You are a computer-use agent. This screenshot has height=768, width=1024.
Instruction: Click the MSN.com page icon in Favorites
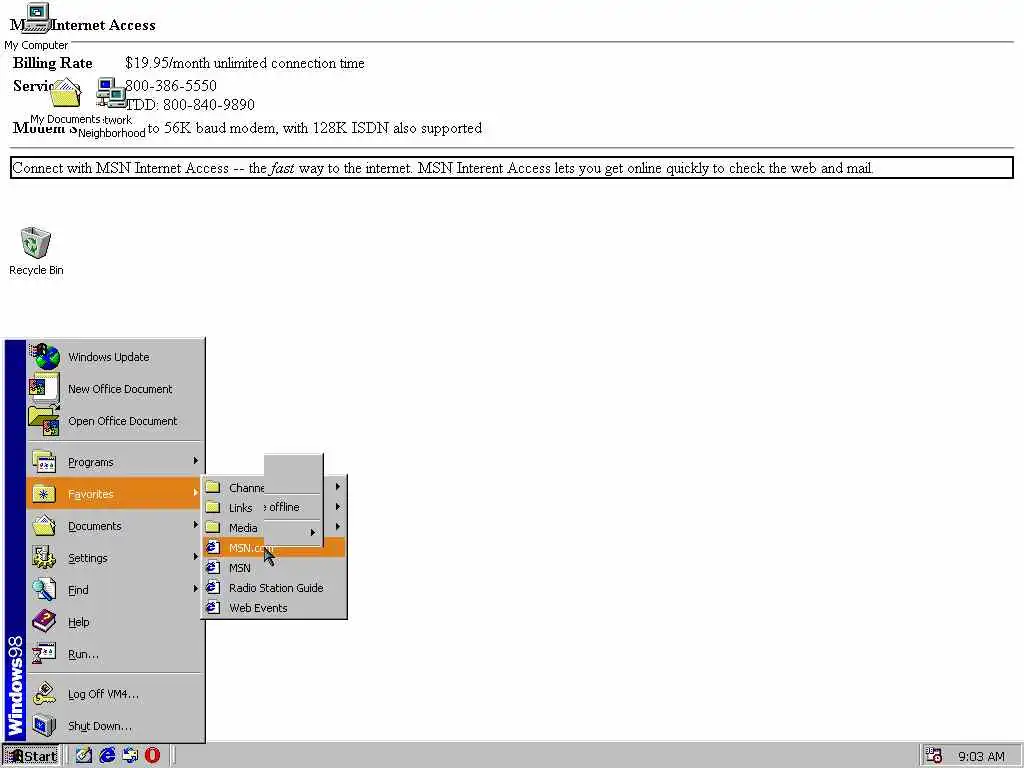tap(213, 547)
